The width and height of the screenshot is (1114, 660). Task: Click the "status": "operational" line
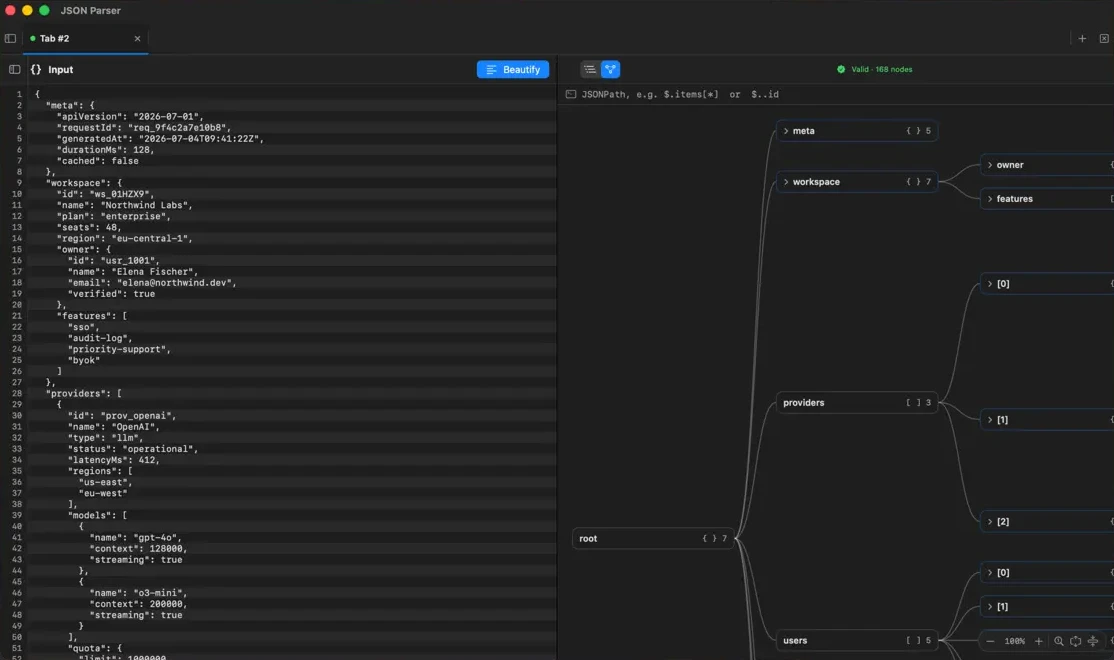[133, 449]
